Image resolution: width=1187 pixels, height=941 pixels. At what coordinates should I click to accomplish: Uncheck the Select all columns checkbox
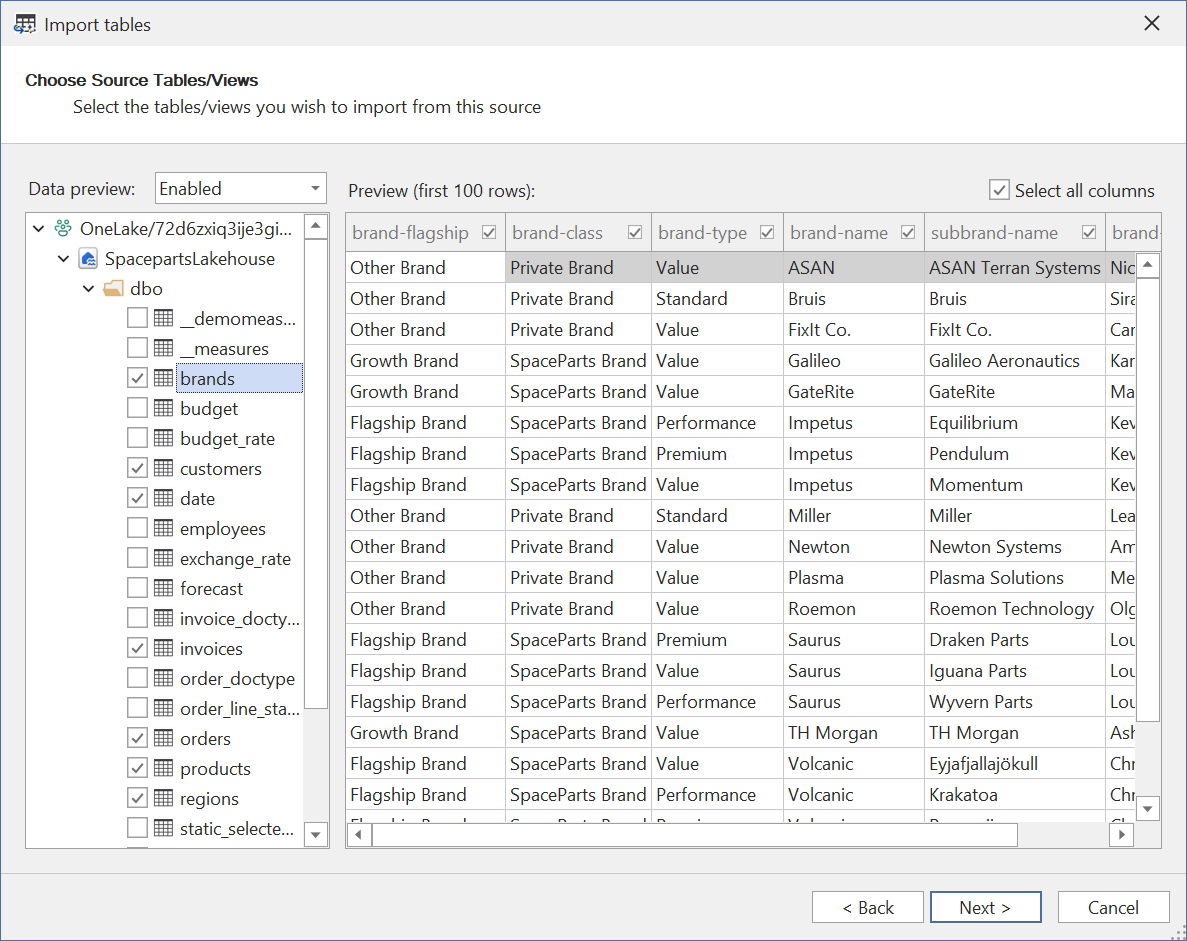point(998,190)
